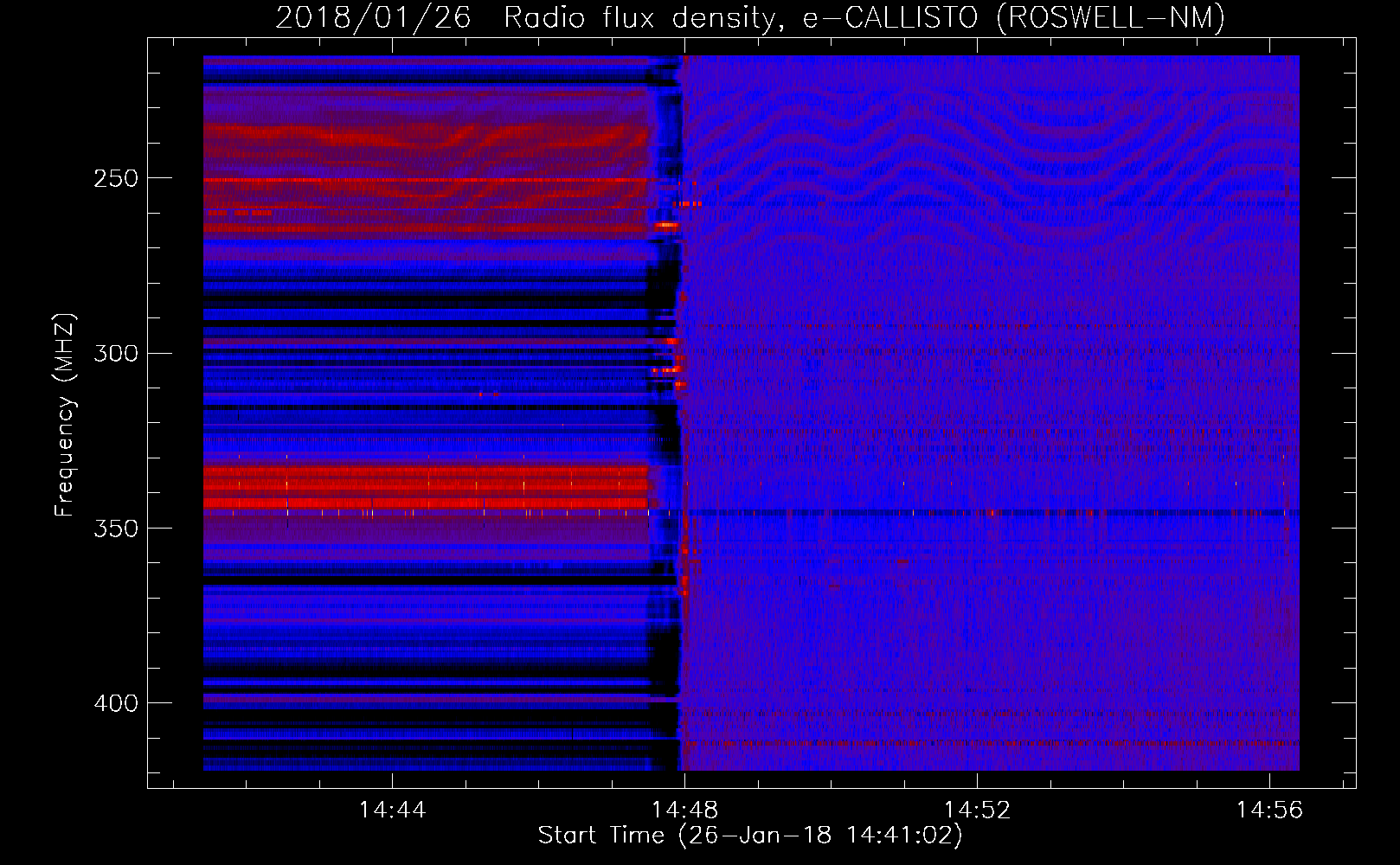Click the plot title "2018/01/26 Radio flux density, e-CALLISTO (ROSWELL-NM)"

point(750,18)
